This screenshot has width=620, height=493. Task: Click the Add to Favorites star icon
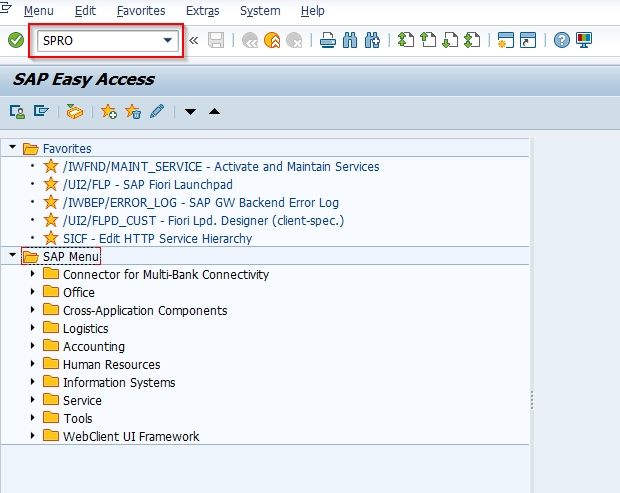coord(109,112)
